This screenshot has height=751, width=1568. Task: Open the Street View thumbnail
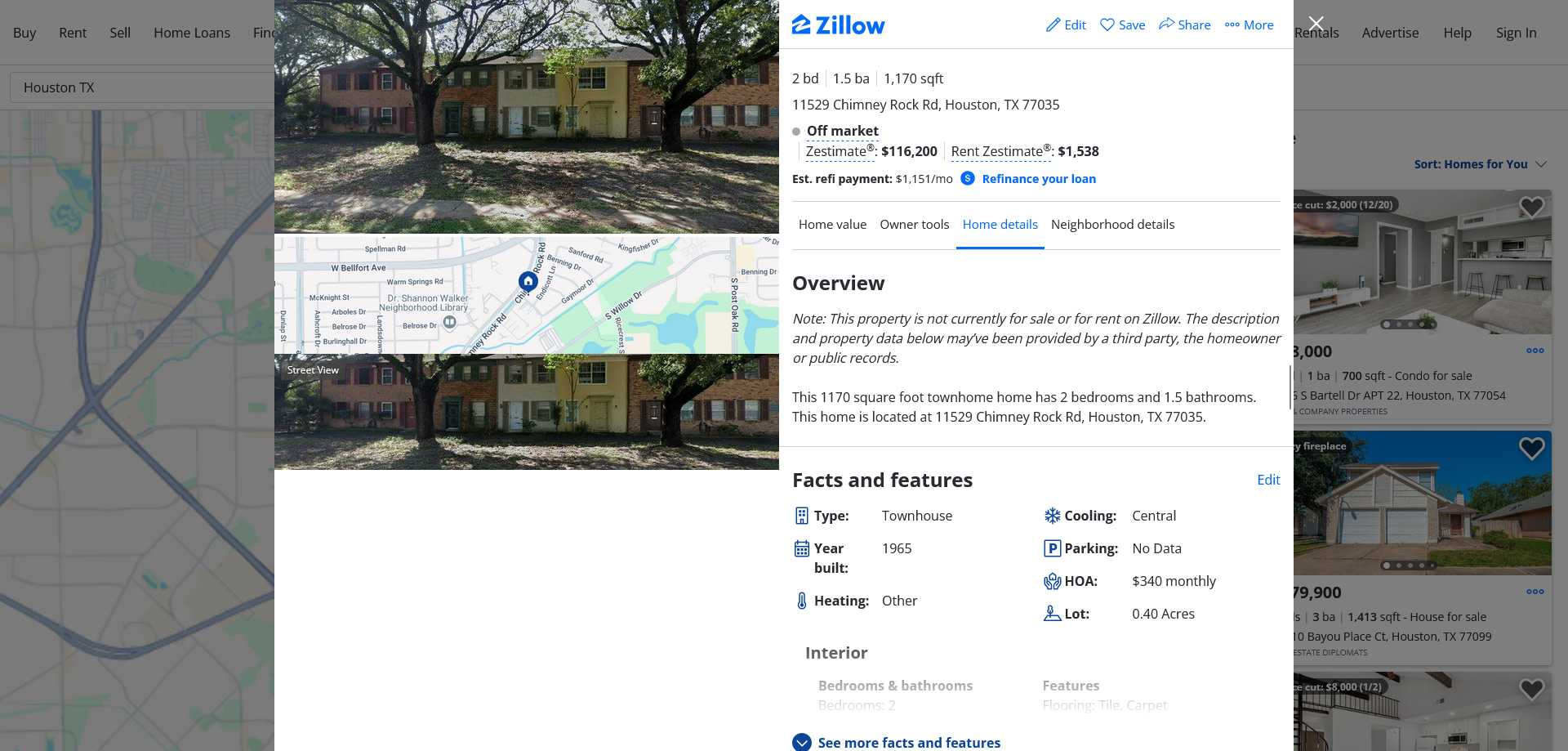coord(527,412)
